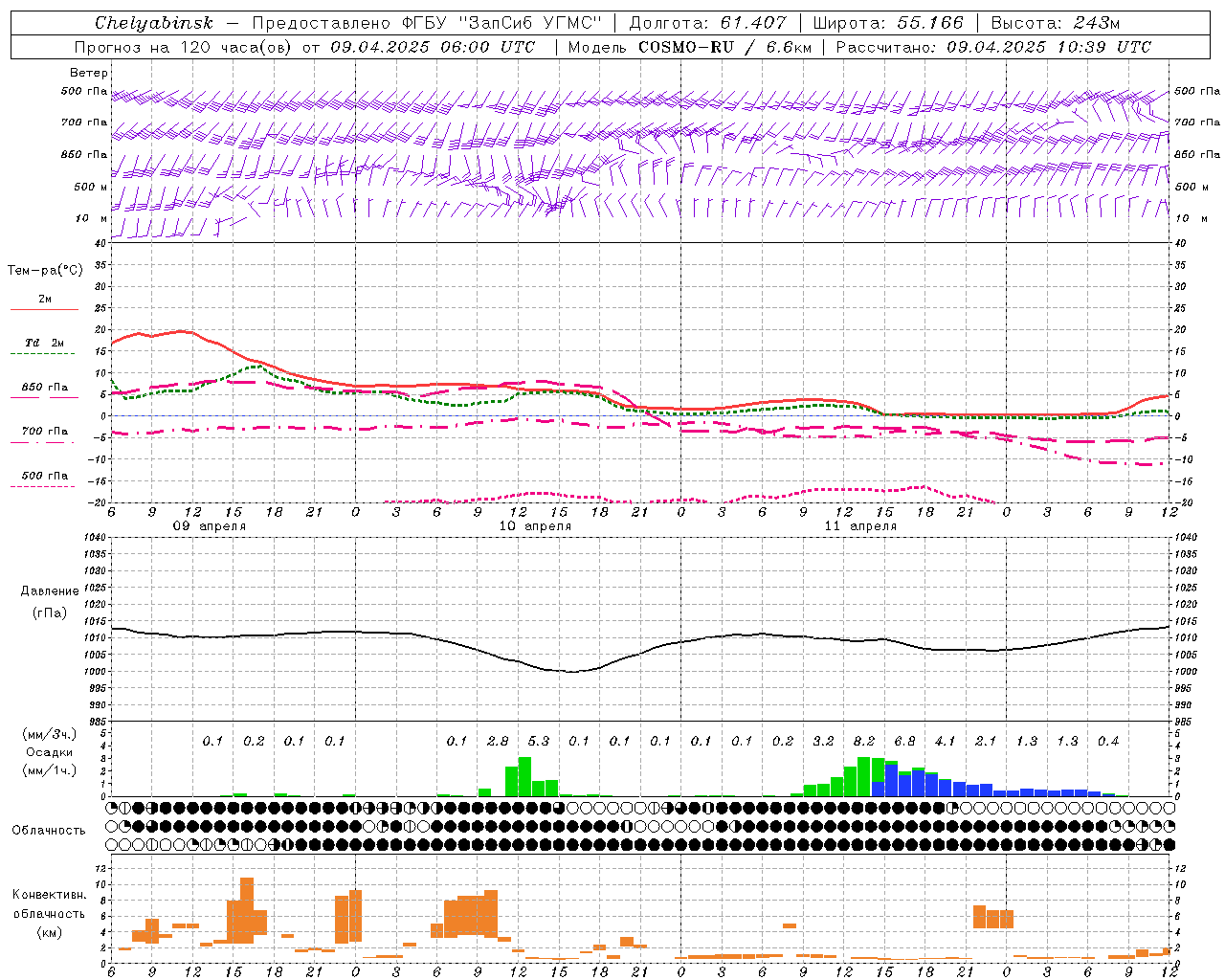
Task: Click the 'Высота: 243м' value
Action: [1056, 23]
